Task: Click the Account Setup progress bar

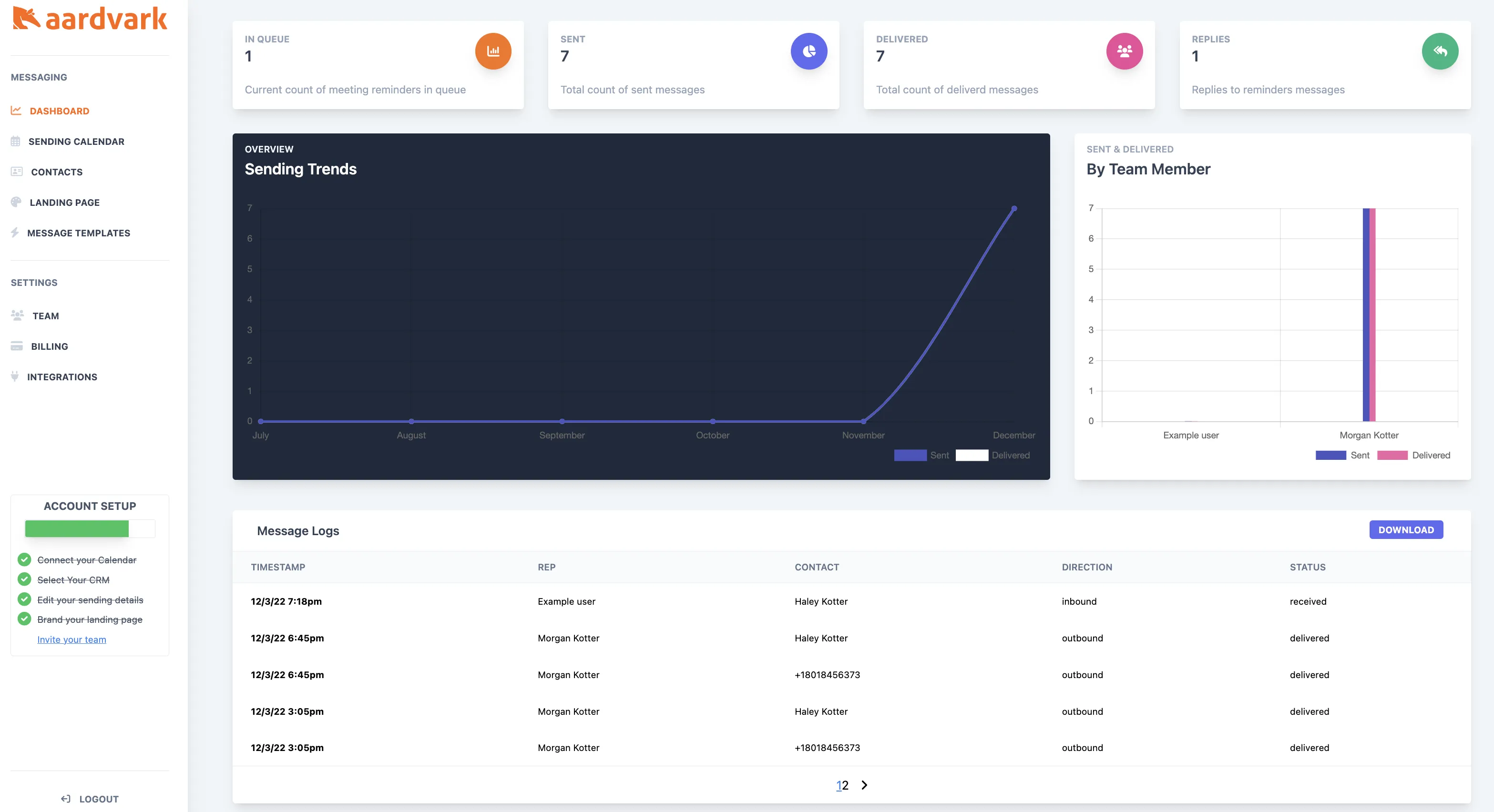Action: pos(89,528)
